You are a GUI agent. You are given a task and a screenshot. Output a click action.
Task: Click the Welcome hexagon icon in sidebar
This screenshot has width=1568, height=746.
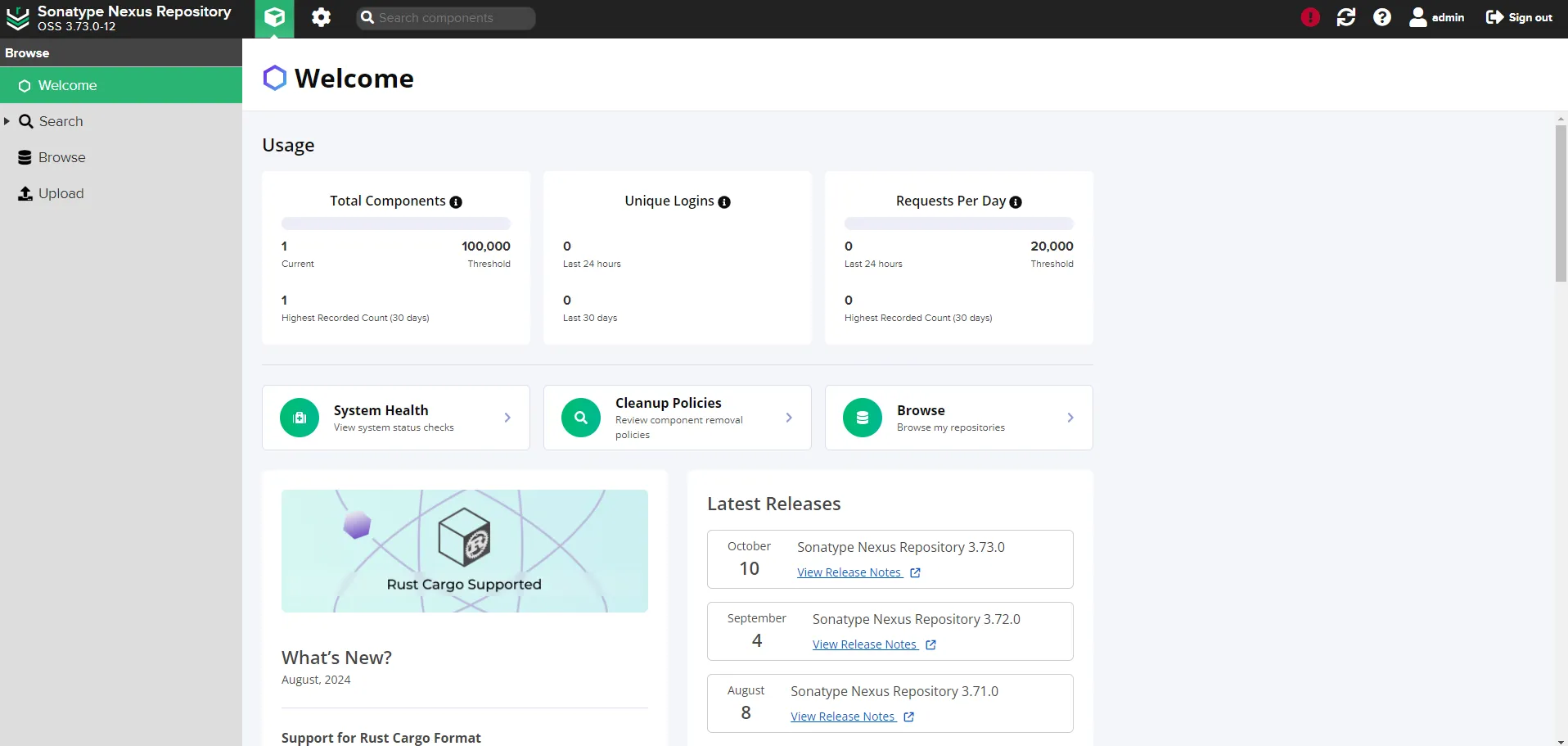point(25,86)
